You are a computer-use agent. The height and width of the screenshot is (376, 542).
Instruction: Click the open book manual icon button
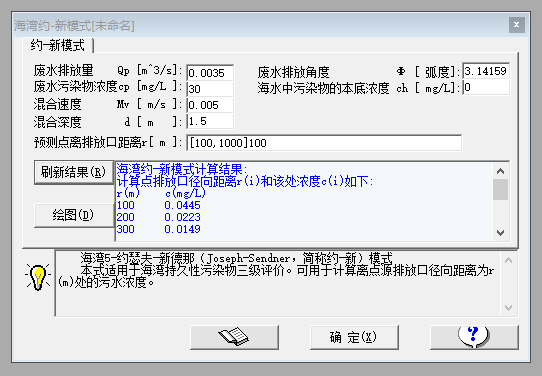(234, 337)
